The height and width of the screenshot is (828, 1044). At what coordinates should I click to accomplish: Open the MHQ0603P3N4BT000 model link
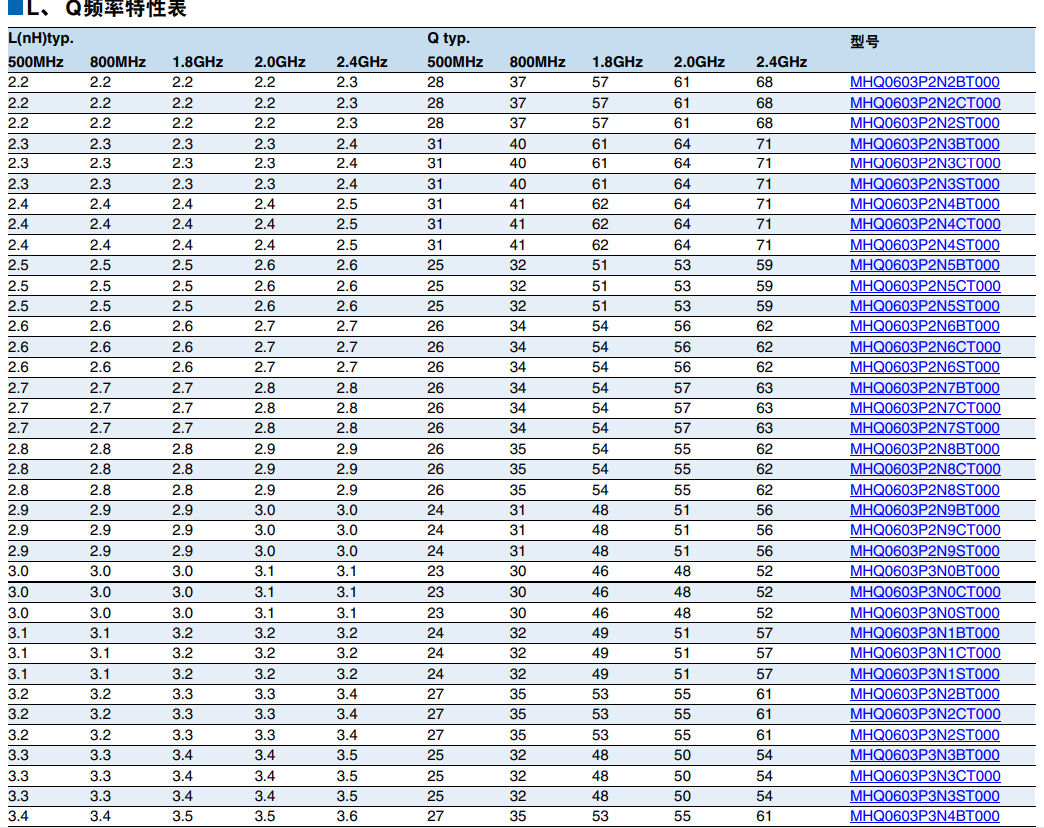[x=925, y=816]
